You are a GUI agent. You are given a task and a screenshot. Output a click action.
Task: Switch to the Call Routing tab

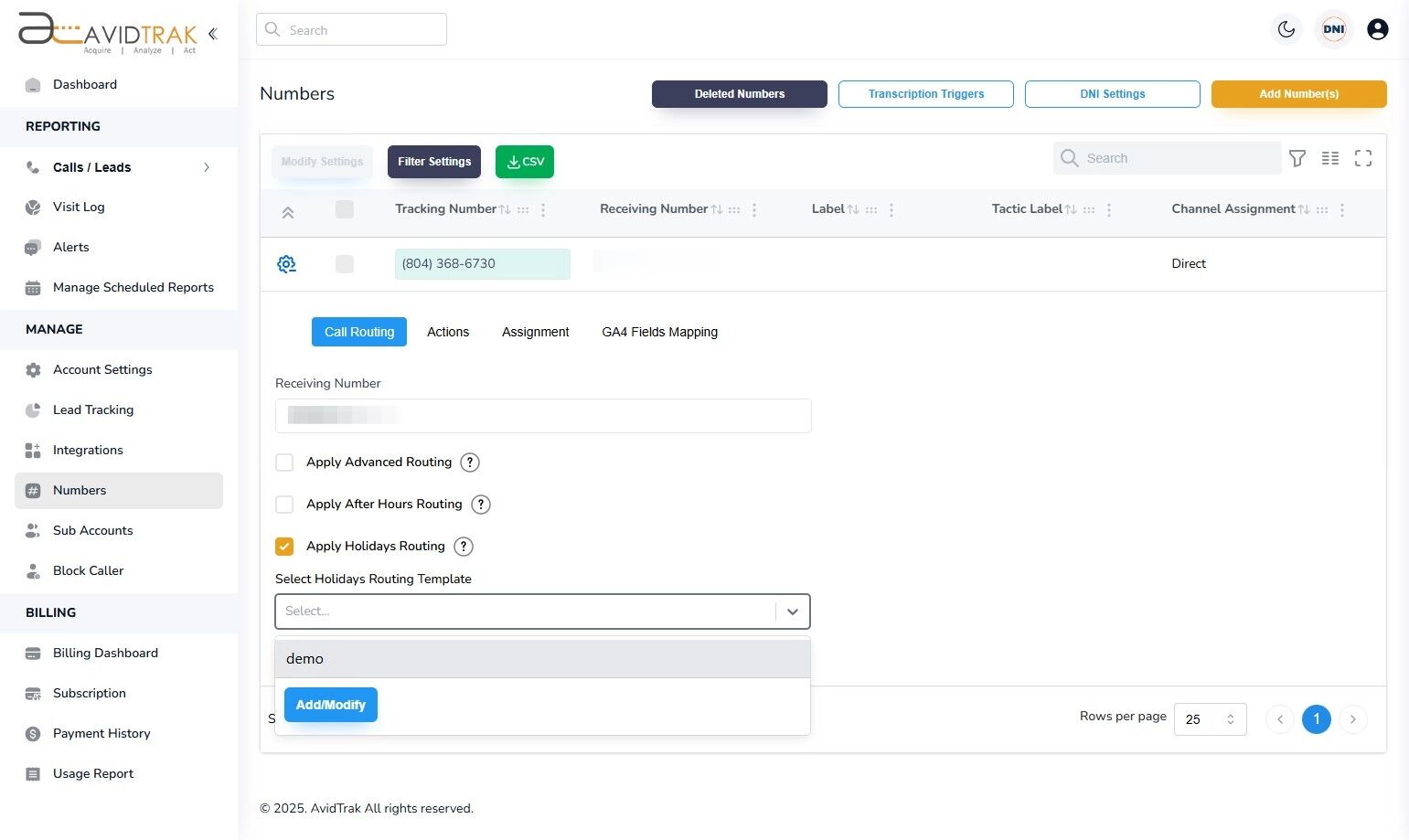[359, 332]
